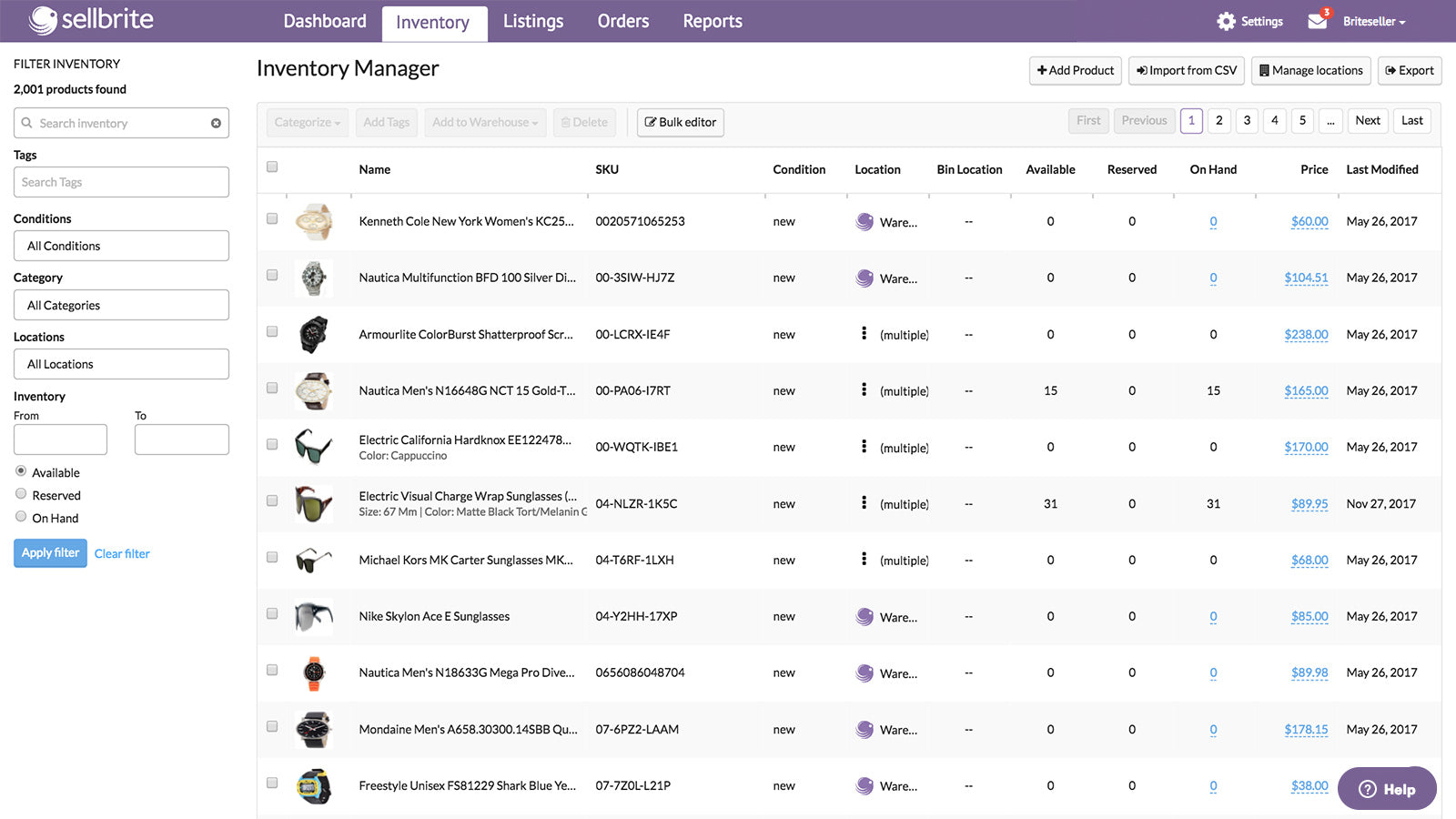Open the All Categories dropdown
The image size is (1456, 819).
[120, 305]
